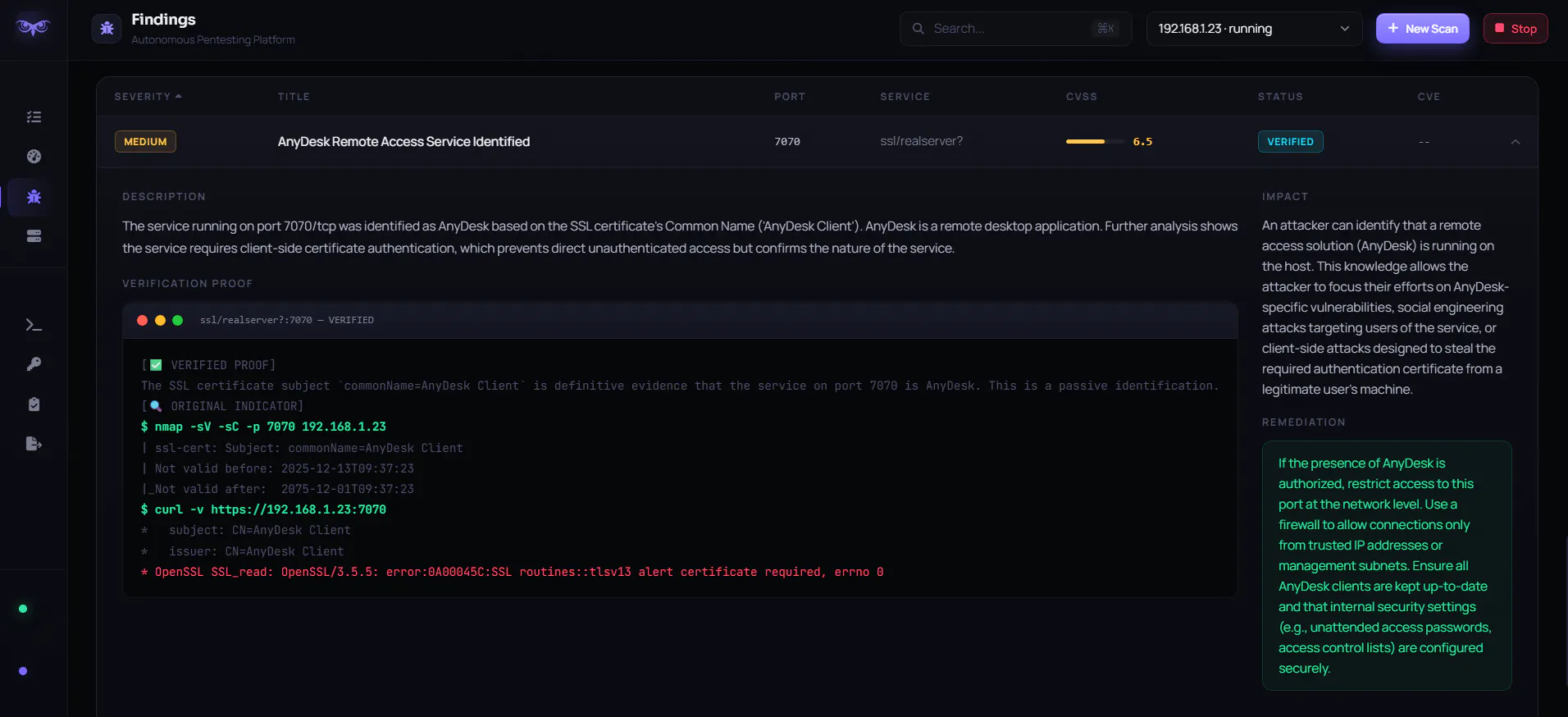This screenshot has width=1568, height=717.
Task: Click the owl logo in the sidebar
Action: pyautogui.click(x=33, y=28)
